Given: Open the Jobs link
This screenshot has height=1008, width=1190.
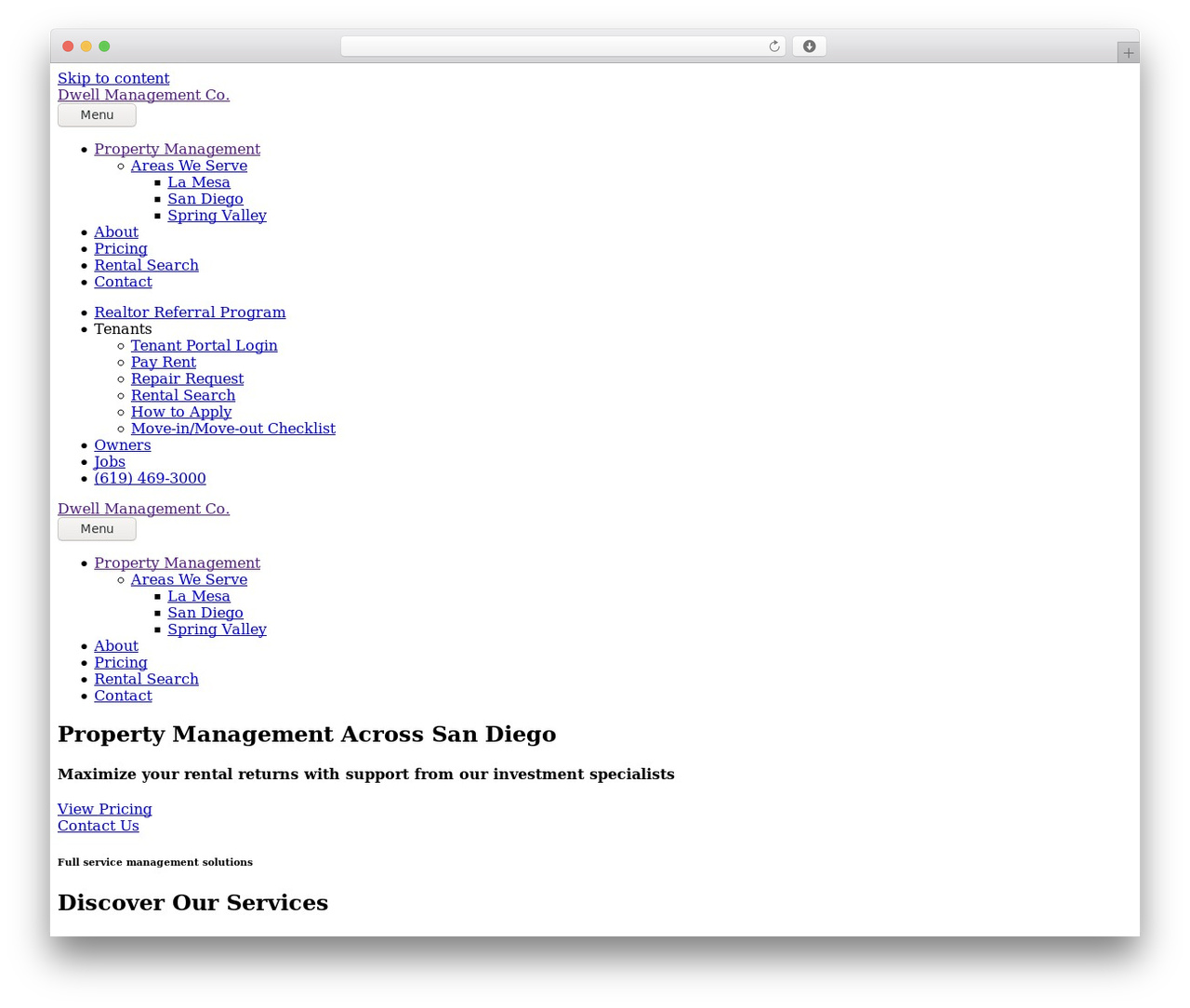Looking at the screenshot, I should coord(109,462).
